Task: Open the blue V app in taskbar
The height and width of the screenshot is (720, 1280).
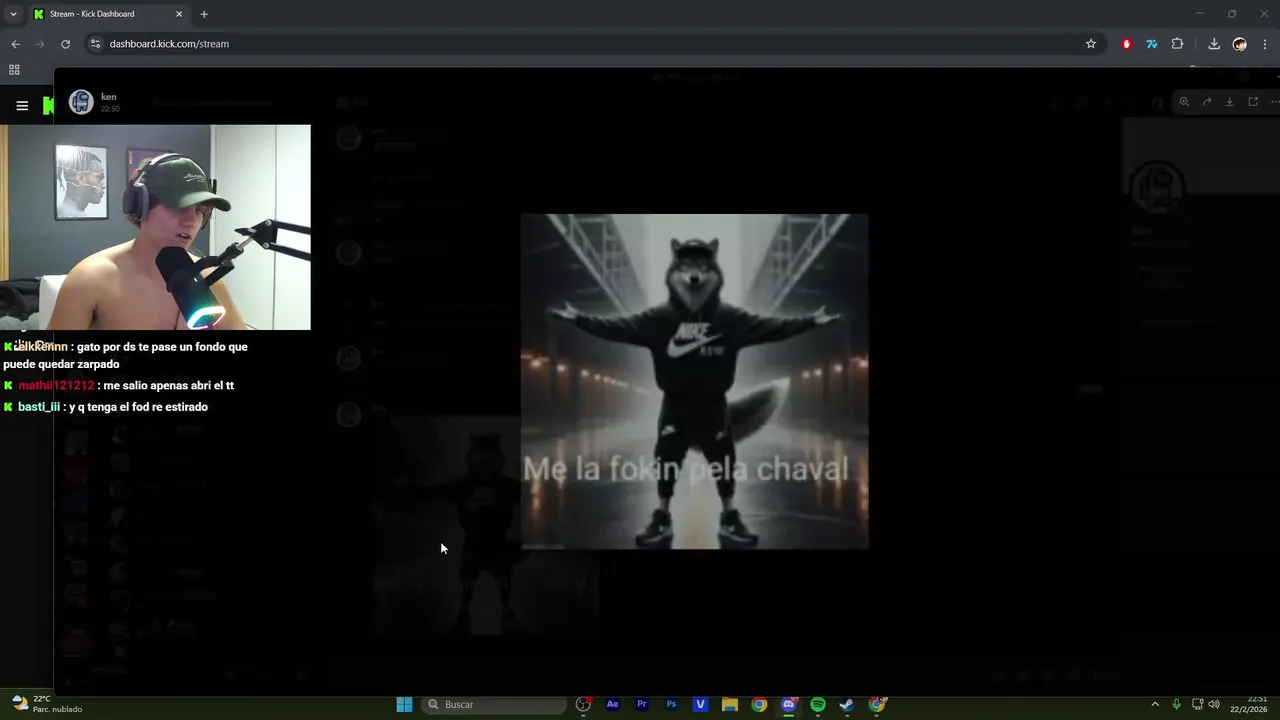Action: [x=700, y=704]
